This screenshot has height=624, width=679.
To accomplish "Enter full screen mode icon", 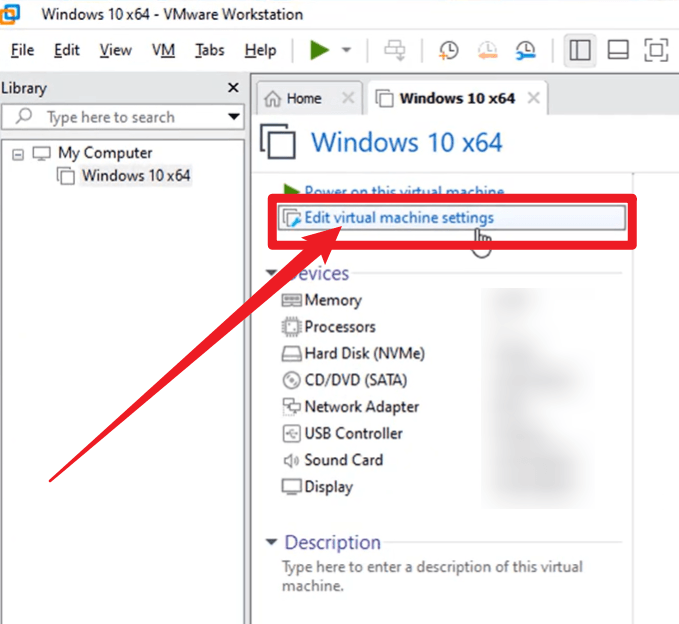I will point(656,50).
